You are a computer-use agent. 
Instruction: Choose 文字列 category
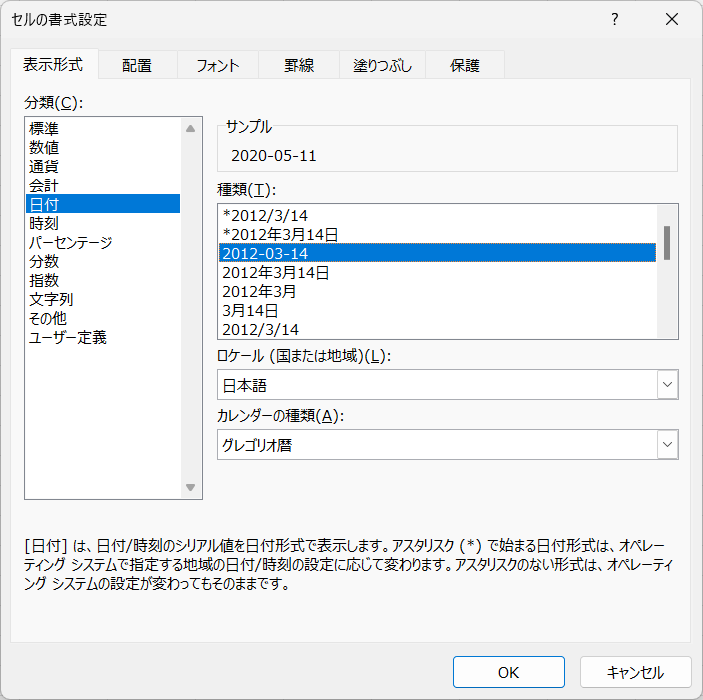[x=103, y=299]
